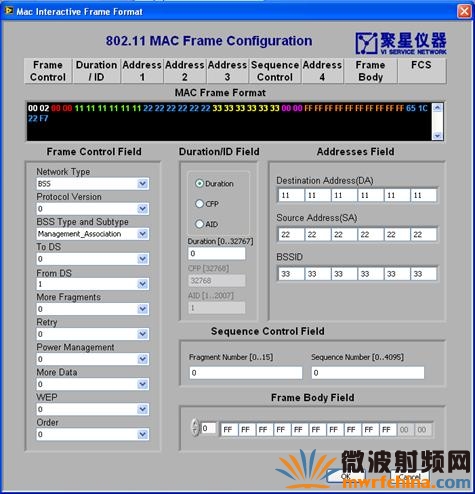Image resolution: width=475 pixels, height=494 pixels.
Task: Increment the Frame Body index stepper
Action: [x=195, y=424]
